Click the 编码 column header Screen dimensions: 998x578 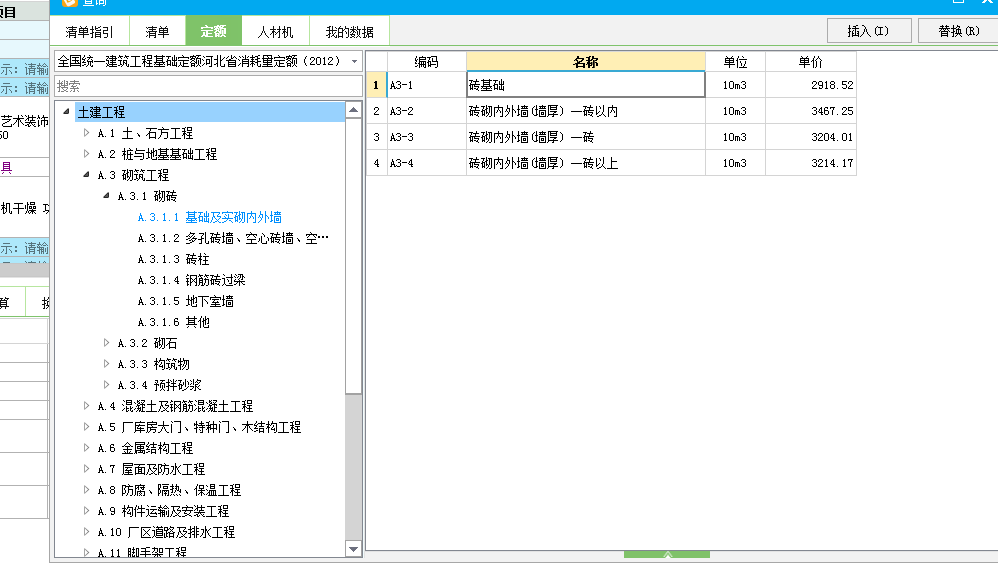426,62
